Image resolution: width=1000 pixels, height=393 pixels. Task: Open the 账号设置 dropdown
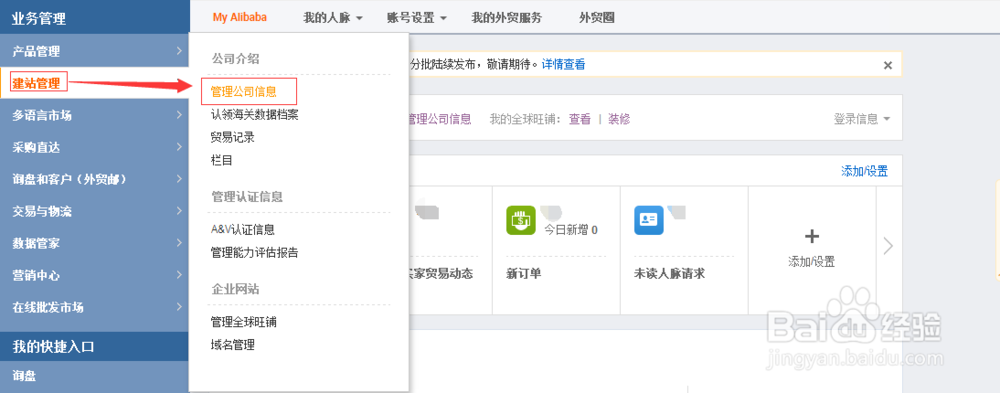[416, 18]
